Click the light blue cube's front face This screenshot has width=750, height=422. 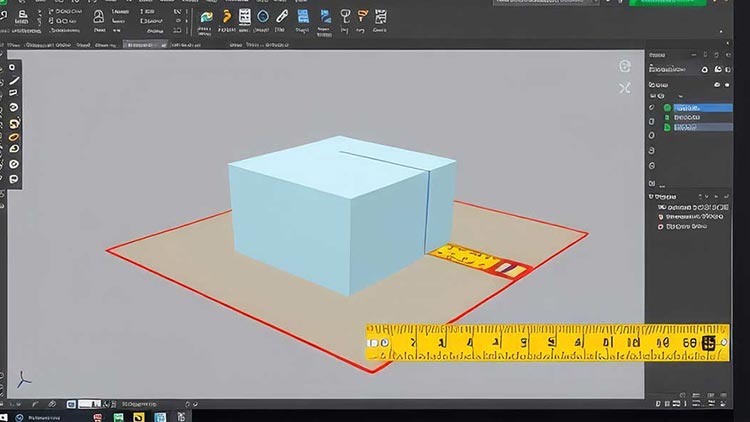(290, 239)
